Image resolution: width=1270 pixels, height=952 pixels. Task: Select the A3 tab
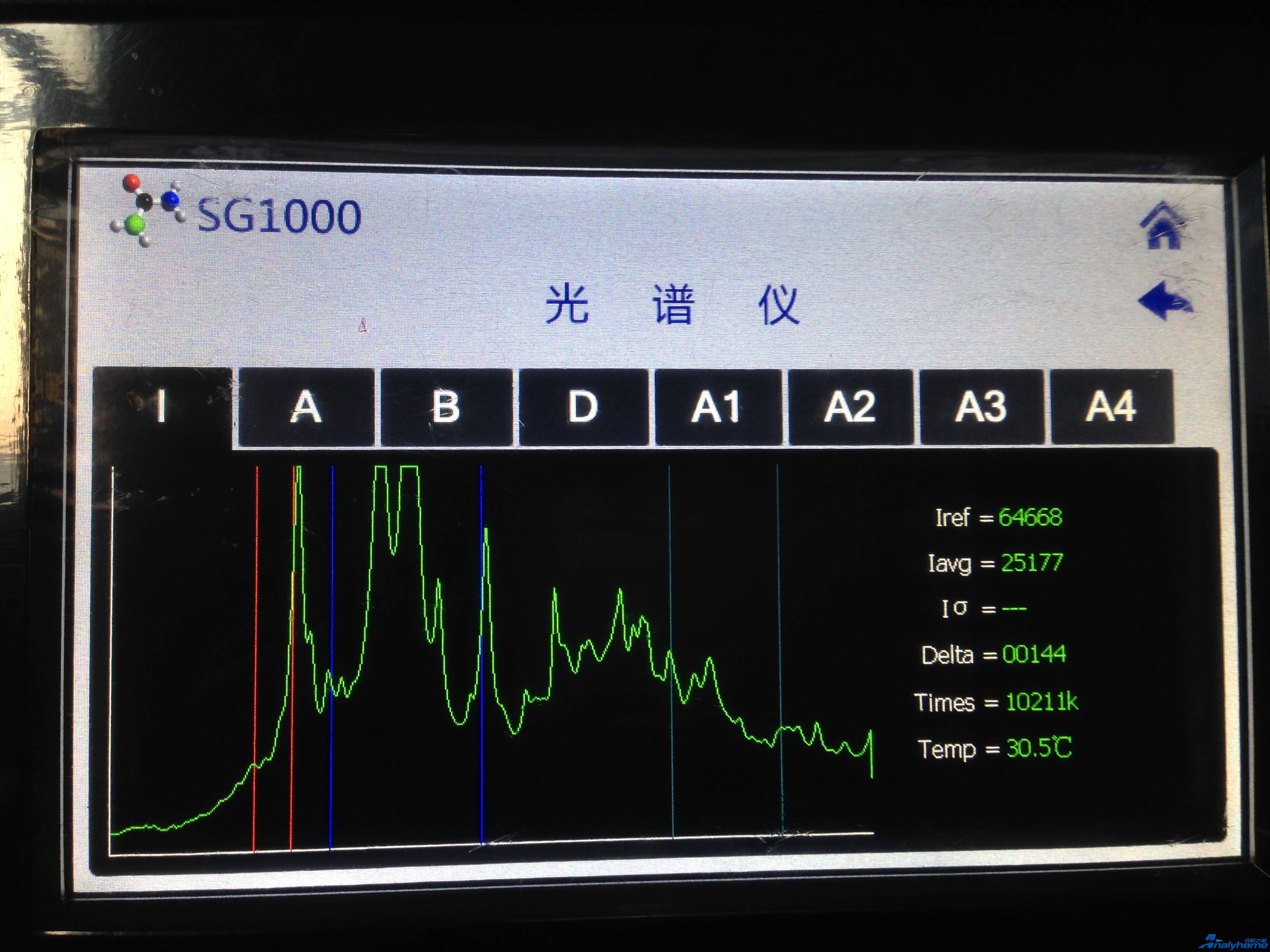981,407
